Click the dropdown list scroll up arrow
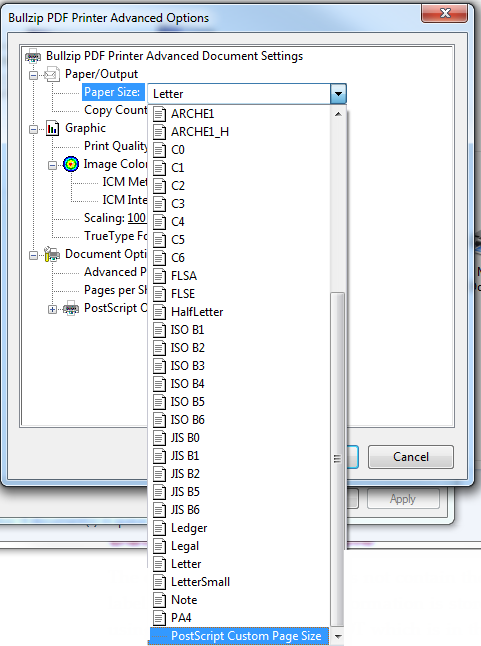The width and height of the screenshot is (481, 646). tap(338, 114)
